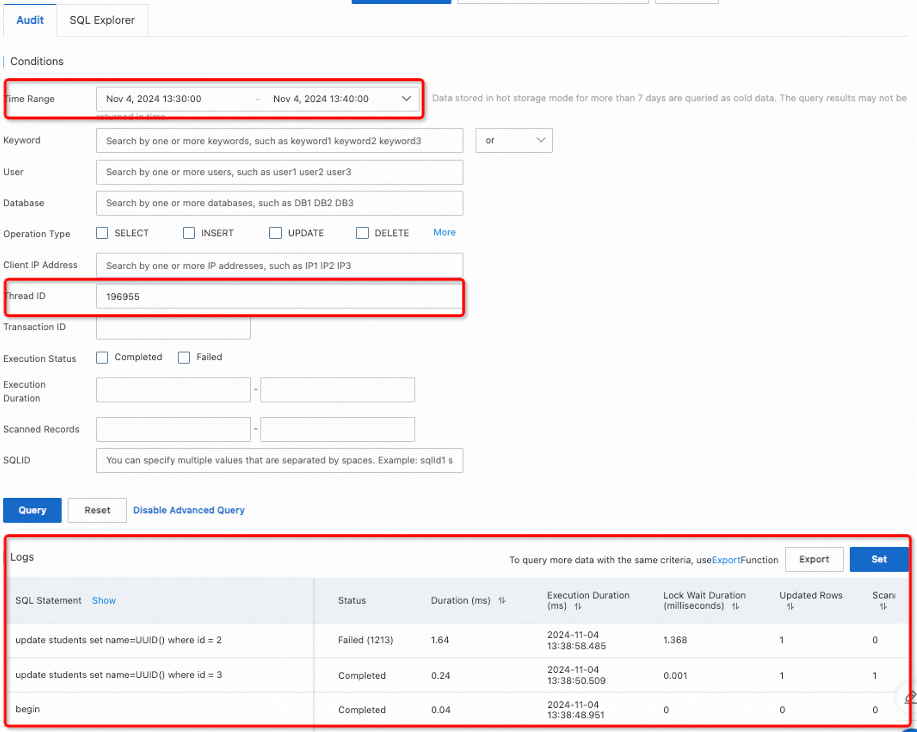Screen dimensions: 917x732
Task: Check the UPDATE operation type
Action: tap(275, 233)
